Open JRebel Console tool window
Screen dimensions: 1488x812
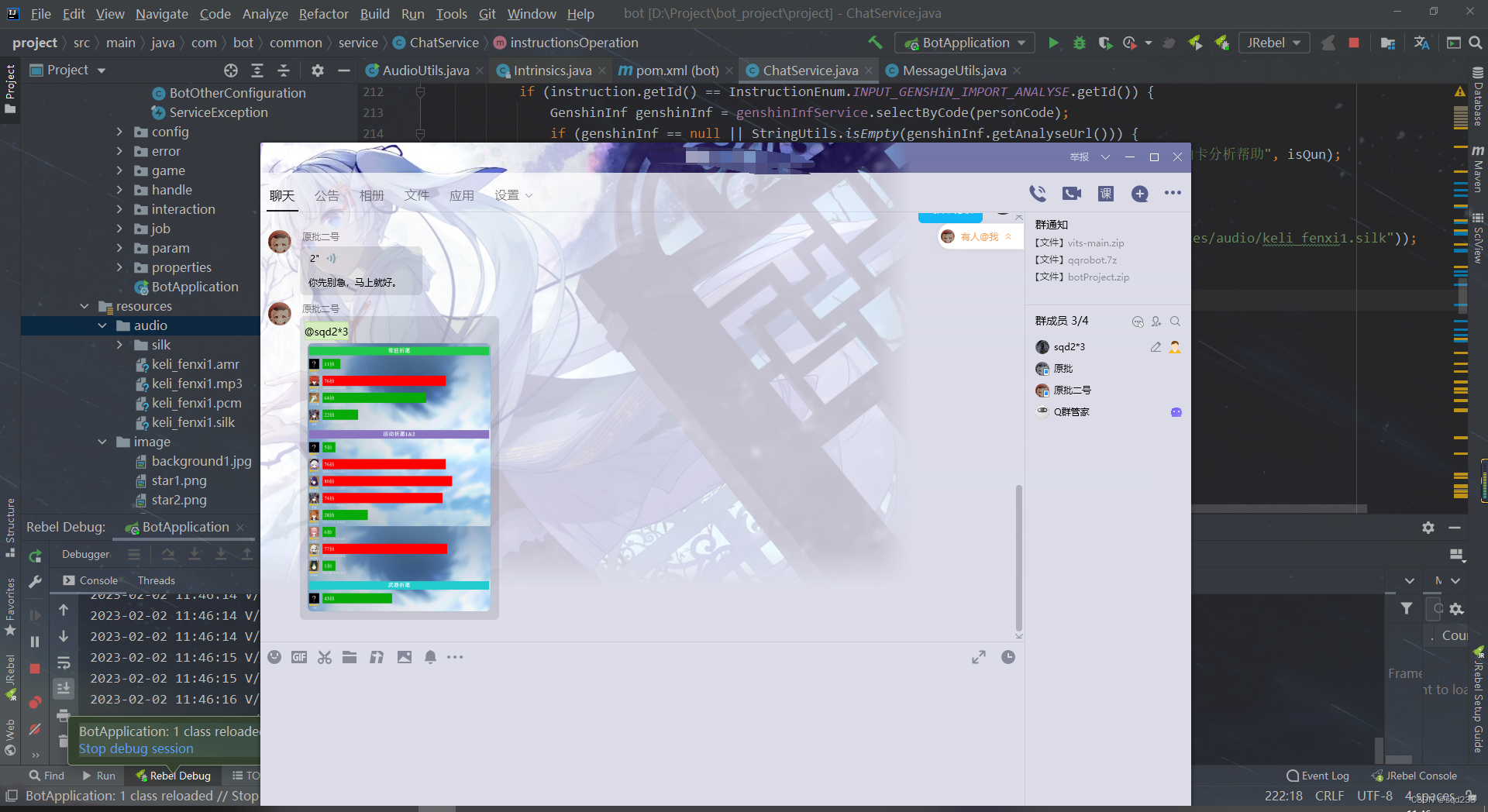1414,776
